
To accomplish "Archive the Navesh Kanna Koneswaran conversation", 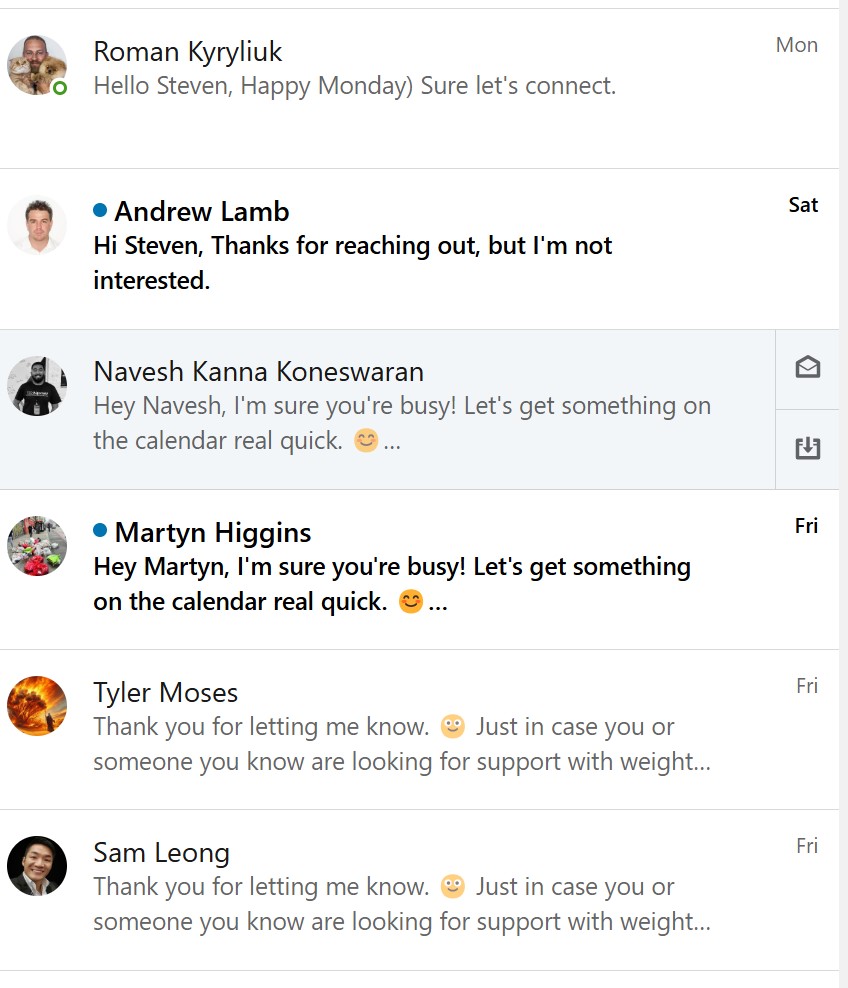I will [807, 449].
